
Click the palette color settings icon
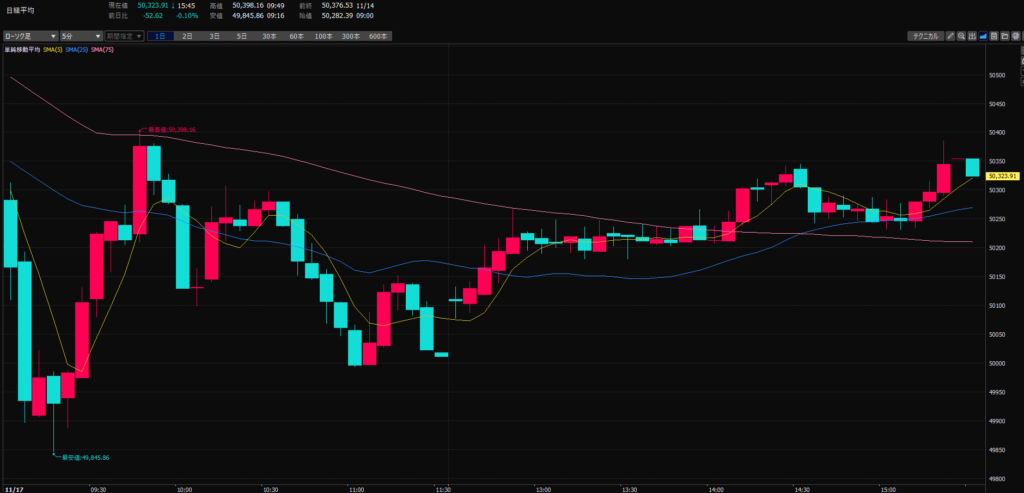[x=1017, y=36]
